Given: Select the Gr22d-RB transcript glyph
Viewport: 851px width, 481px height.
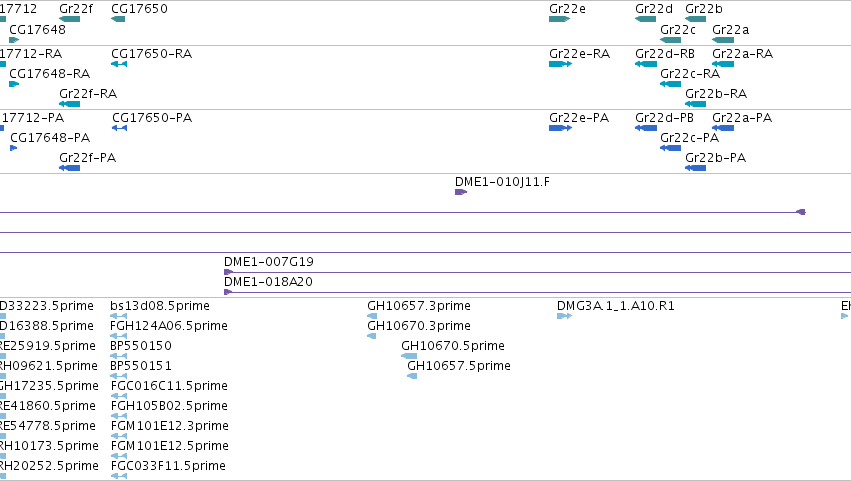Looking at the screenshot, I should (646, 64).
